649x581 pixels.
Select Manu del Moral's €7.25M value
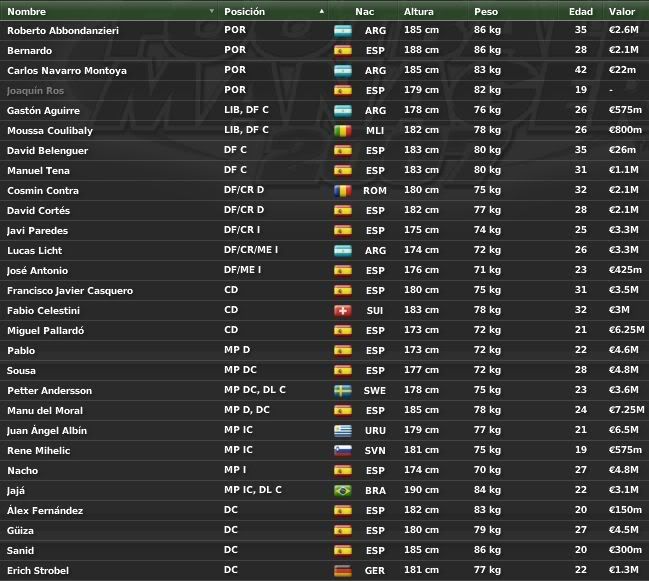[x=626, y=410]
